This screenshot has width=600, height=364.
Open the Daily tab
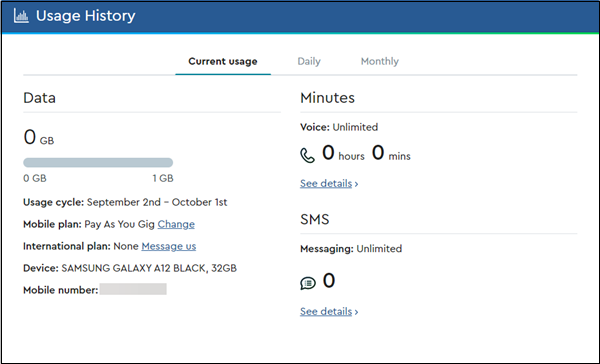[309, 61]
